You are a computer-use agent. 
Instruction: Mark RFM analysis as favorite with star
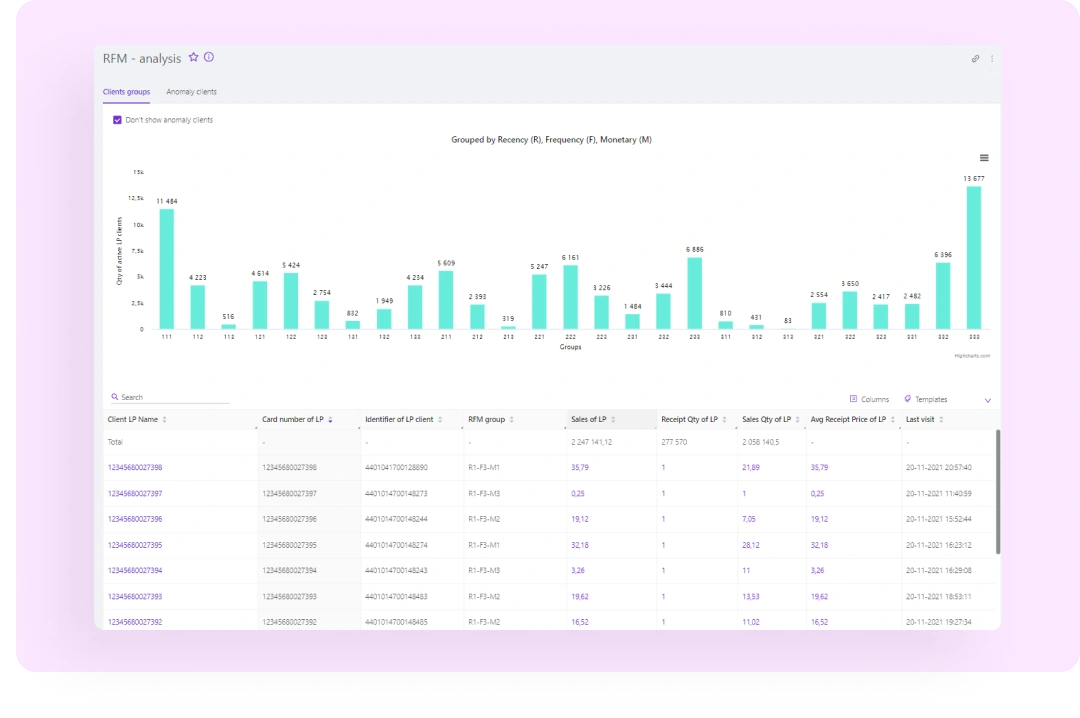pyautogui.click(x=194, y=58)
